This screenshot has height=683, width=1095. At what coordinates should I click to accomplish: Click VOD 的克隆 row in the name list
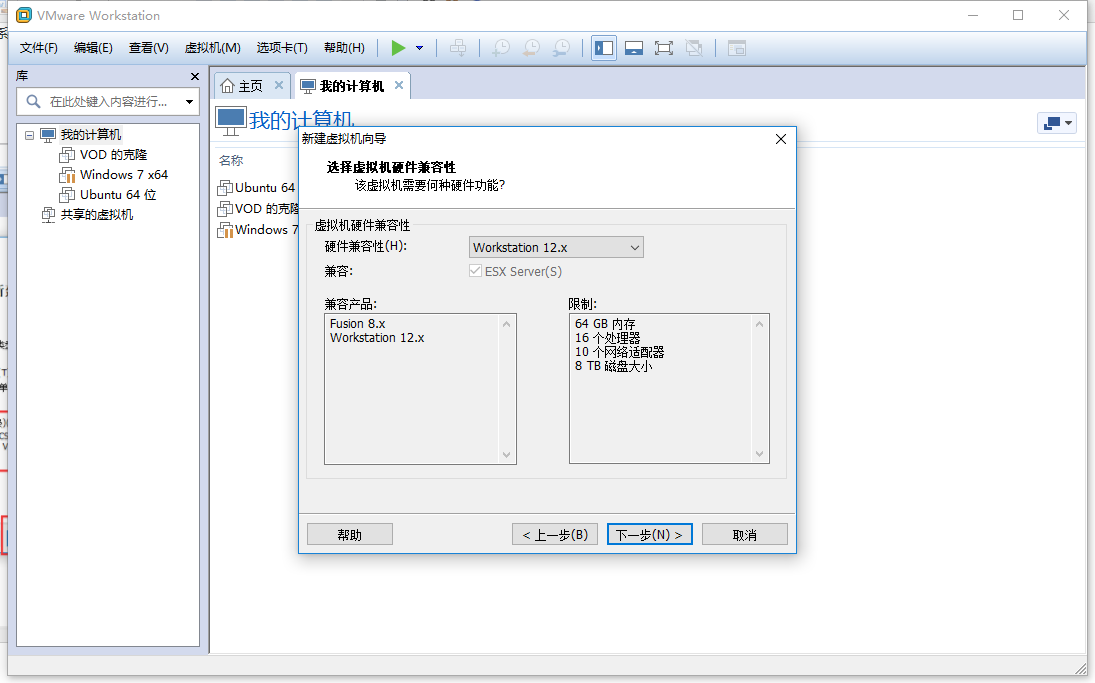tap(258, 209)
